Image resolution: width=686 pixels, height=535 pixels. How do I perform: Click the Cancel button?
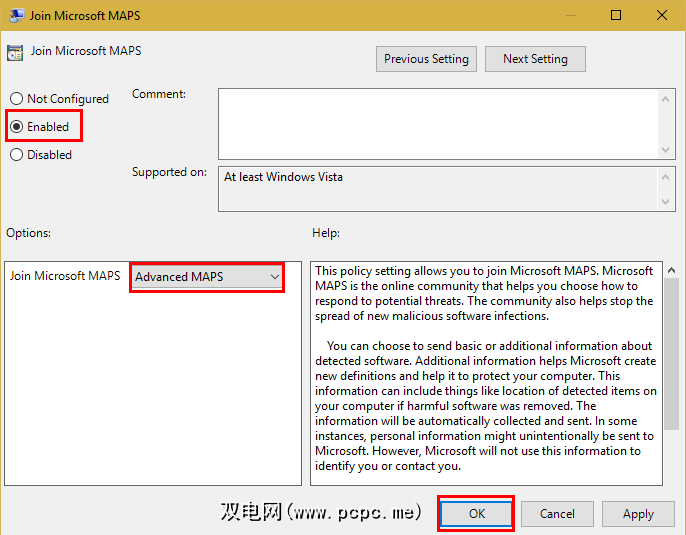click(x=557, y=514)
